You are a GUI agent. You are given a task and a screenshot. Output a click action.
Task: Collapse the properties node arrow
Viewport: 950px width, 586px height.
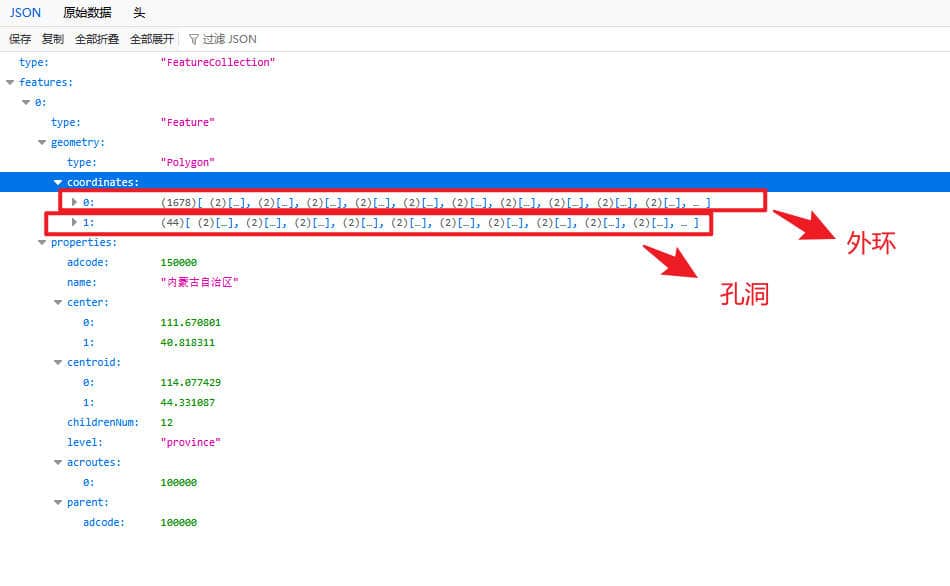pyautogui.click(x=42, y=242)
